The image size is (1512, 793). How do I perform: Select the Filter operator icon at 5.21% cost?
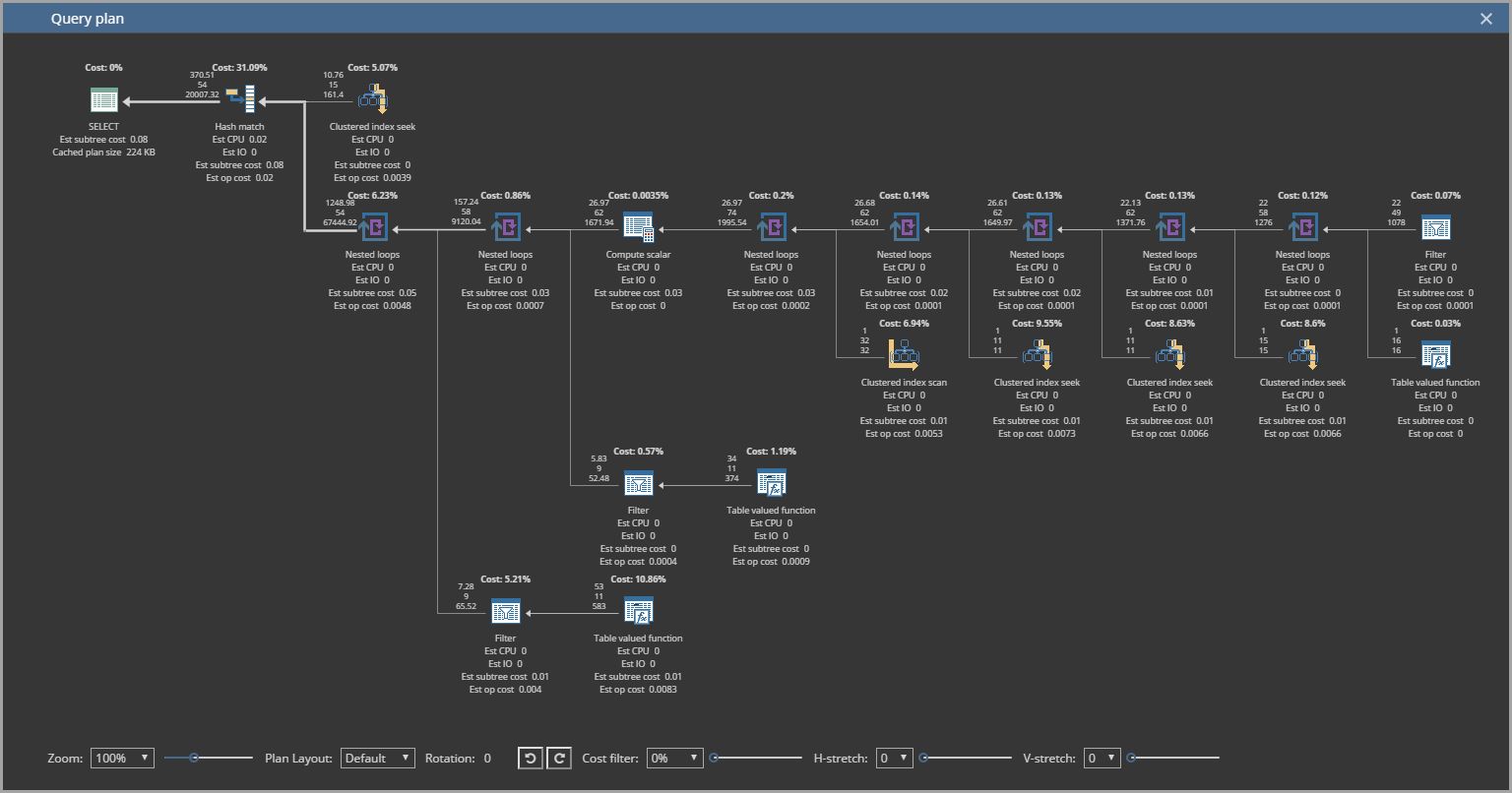(x=505, y=609)
